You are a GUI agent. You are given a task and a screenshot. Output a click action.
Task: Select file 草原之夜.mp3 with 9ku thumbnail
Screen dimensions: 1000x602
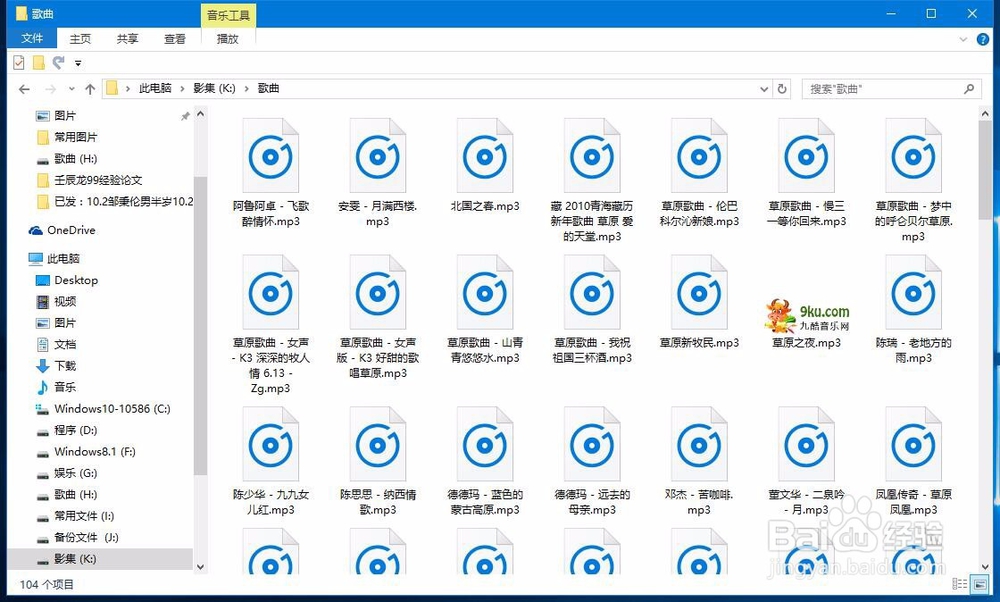click(806, 324)
